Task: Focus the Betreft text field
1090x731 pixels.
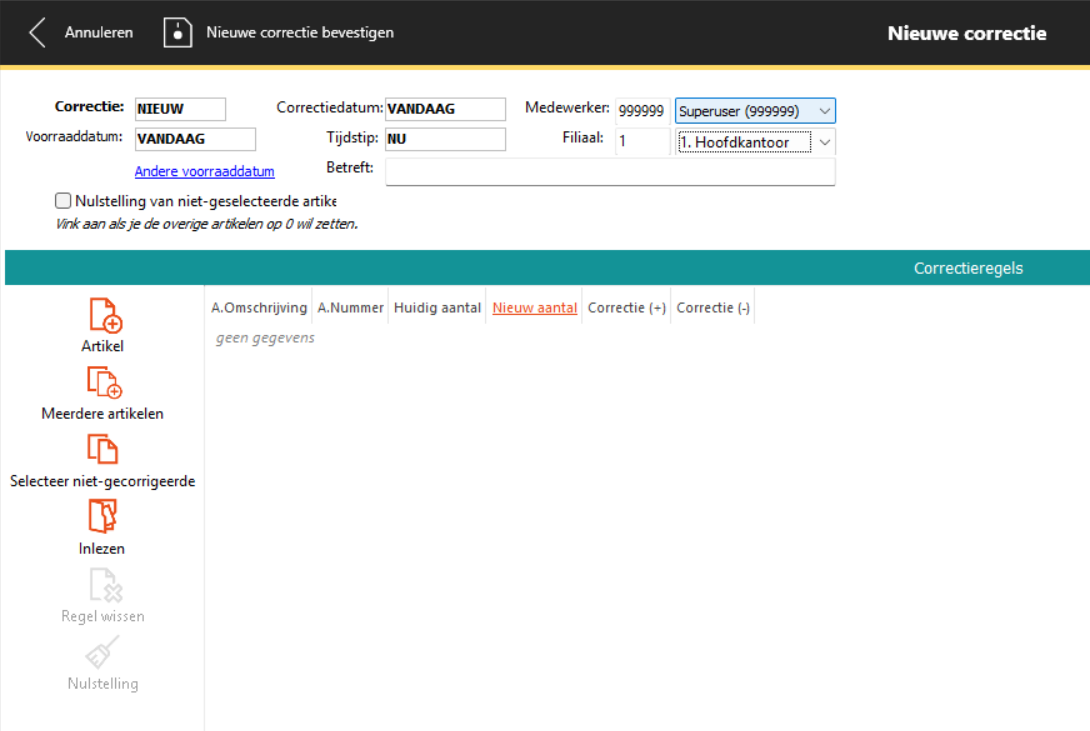Action: point(609,171)
